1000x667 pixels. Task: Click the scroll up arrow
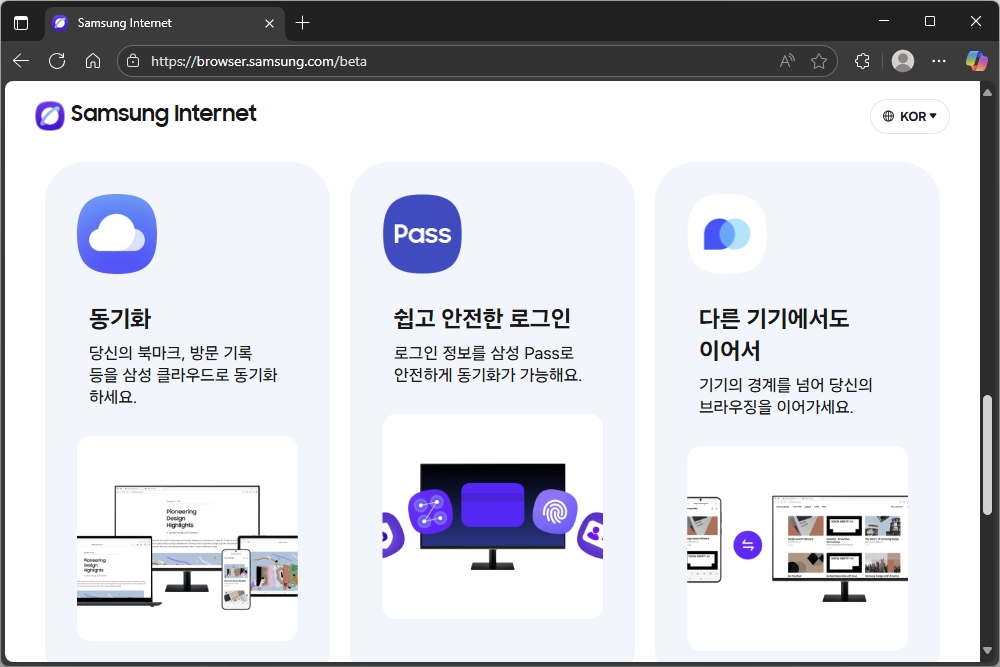(987, 92)
